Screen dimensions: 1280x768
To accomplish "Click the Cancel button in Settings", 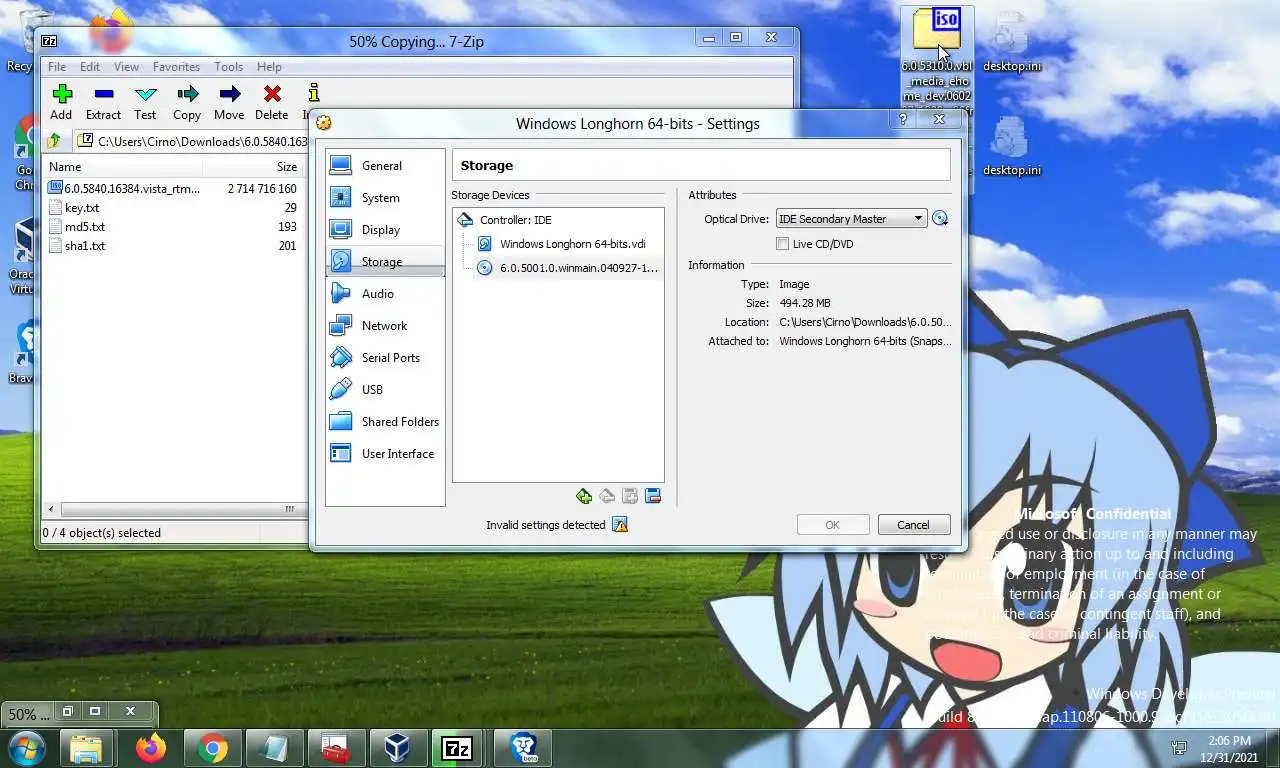I will click(x=913, y=525).
